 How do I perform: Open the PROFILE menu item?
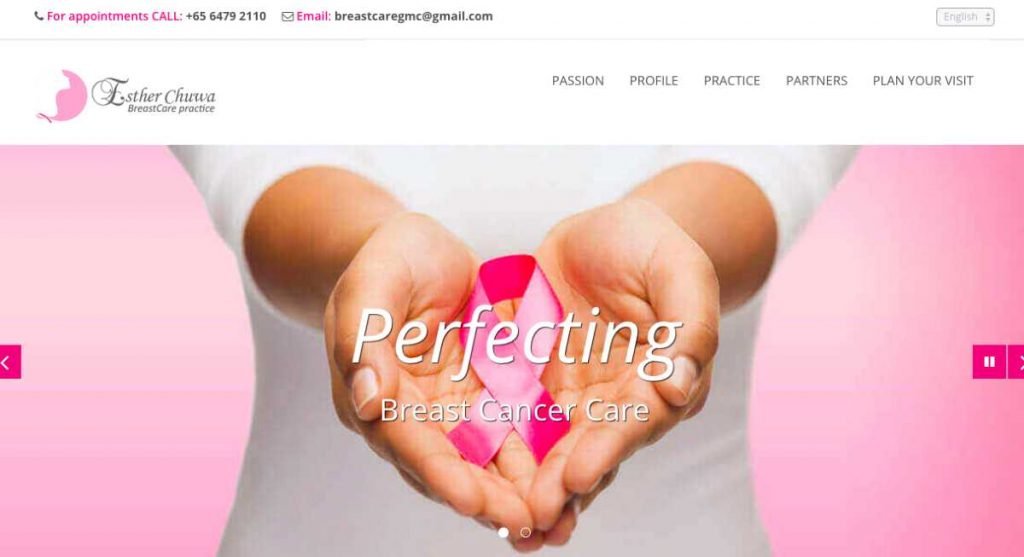(654, 80)
